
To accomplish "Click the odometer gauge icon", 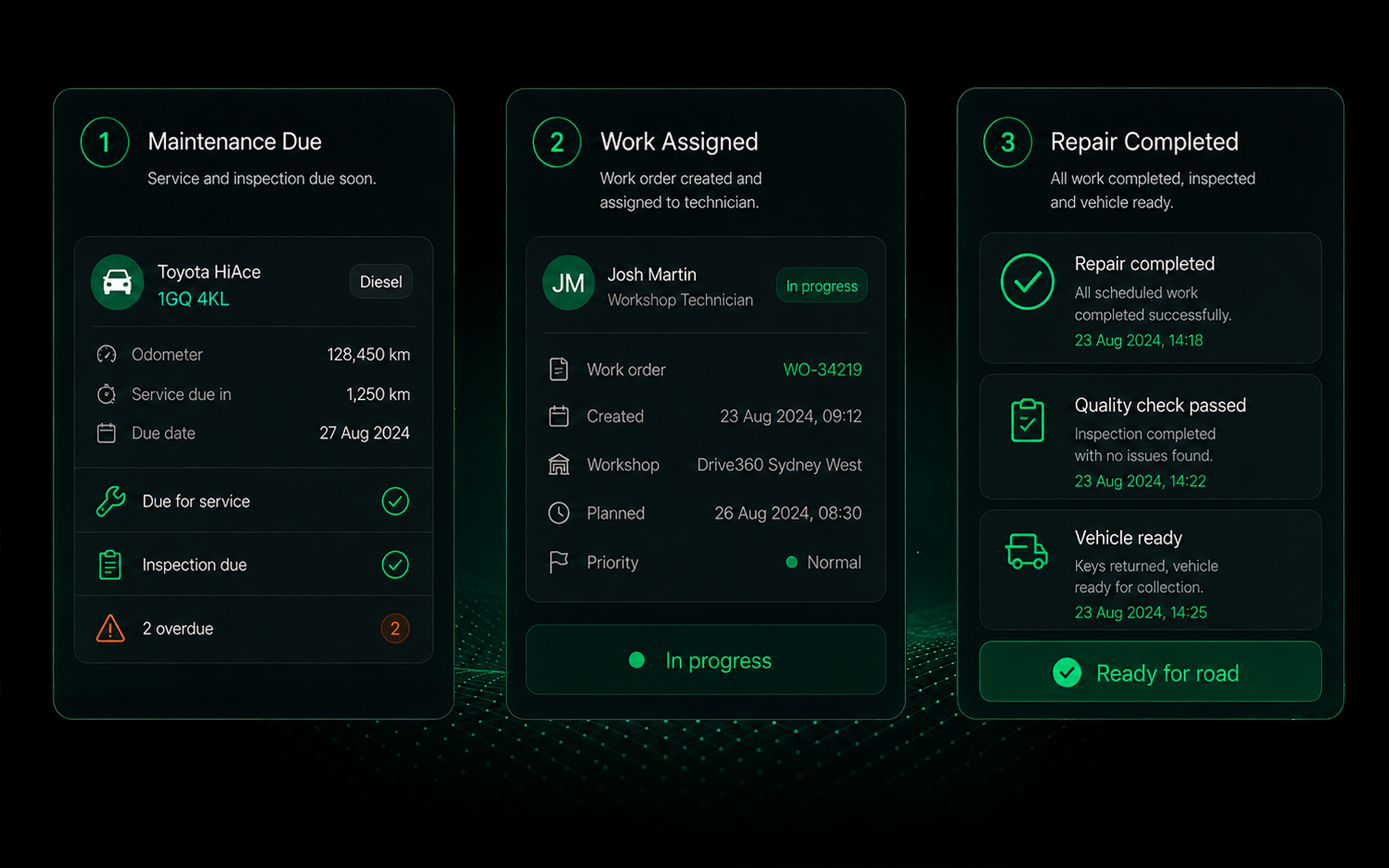I will coord(106,354).
